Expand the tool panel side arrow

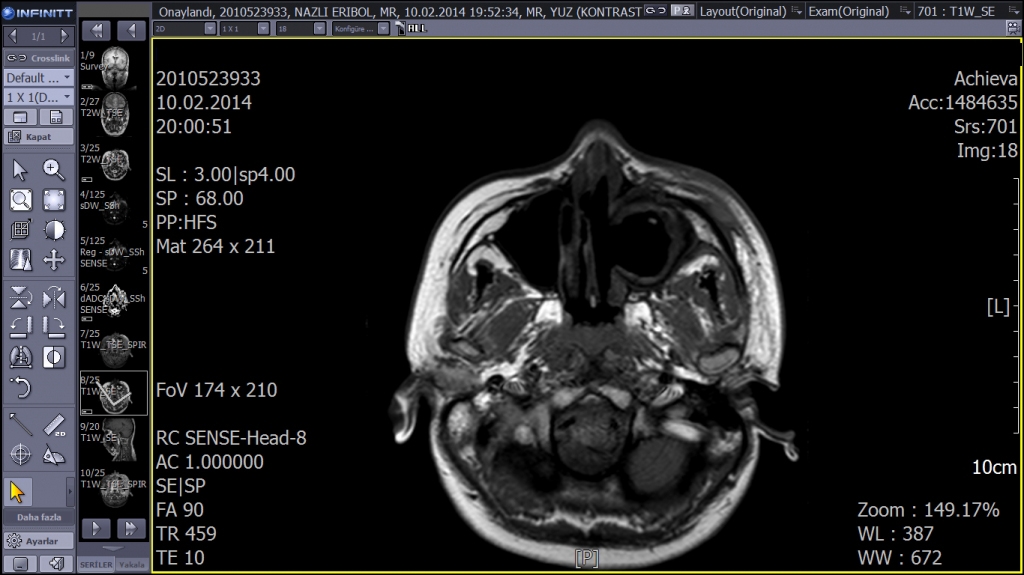[x=71, y=491]
